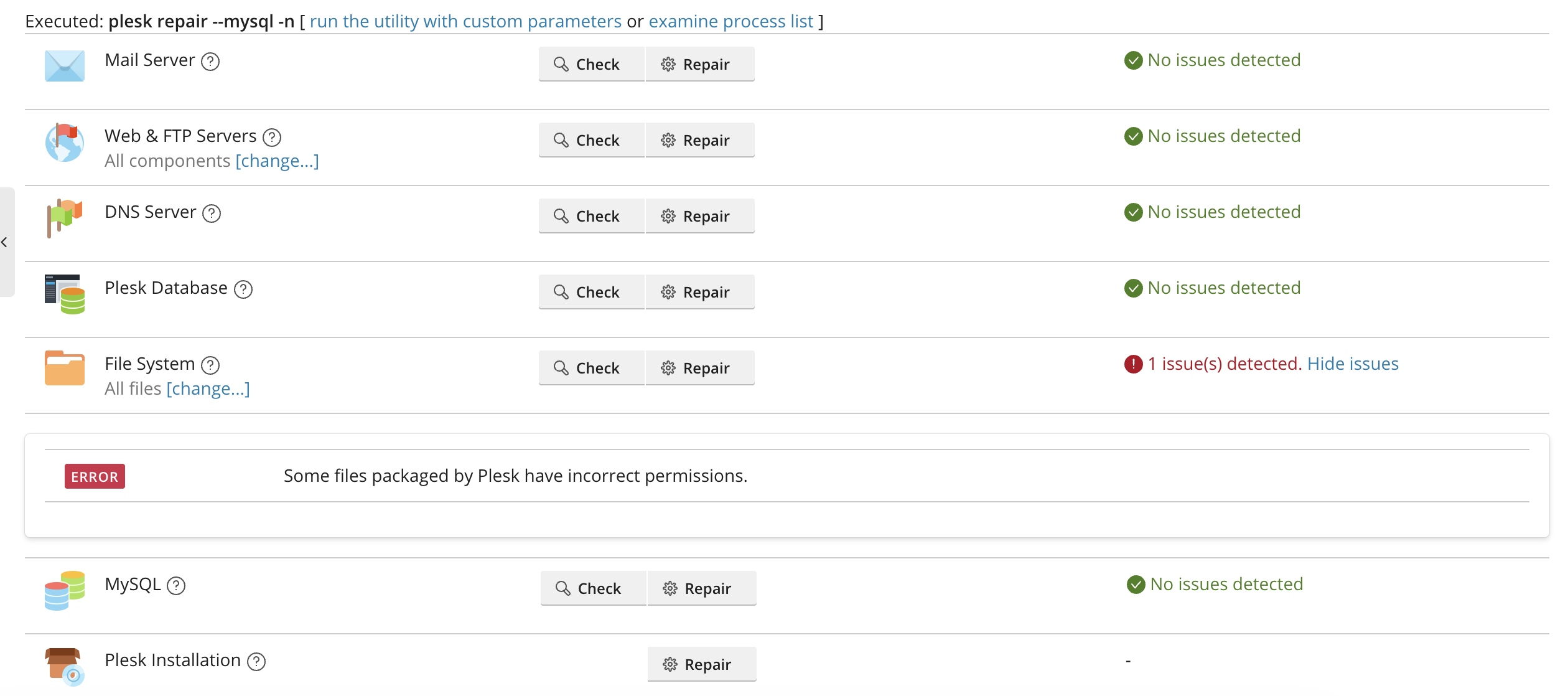Check the File System
The width and height of the screenshot is (1568, 696).
(x=592, y=368)
